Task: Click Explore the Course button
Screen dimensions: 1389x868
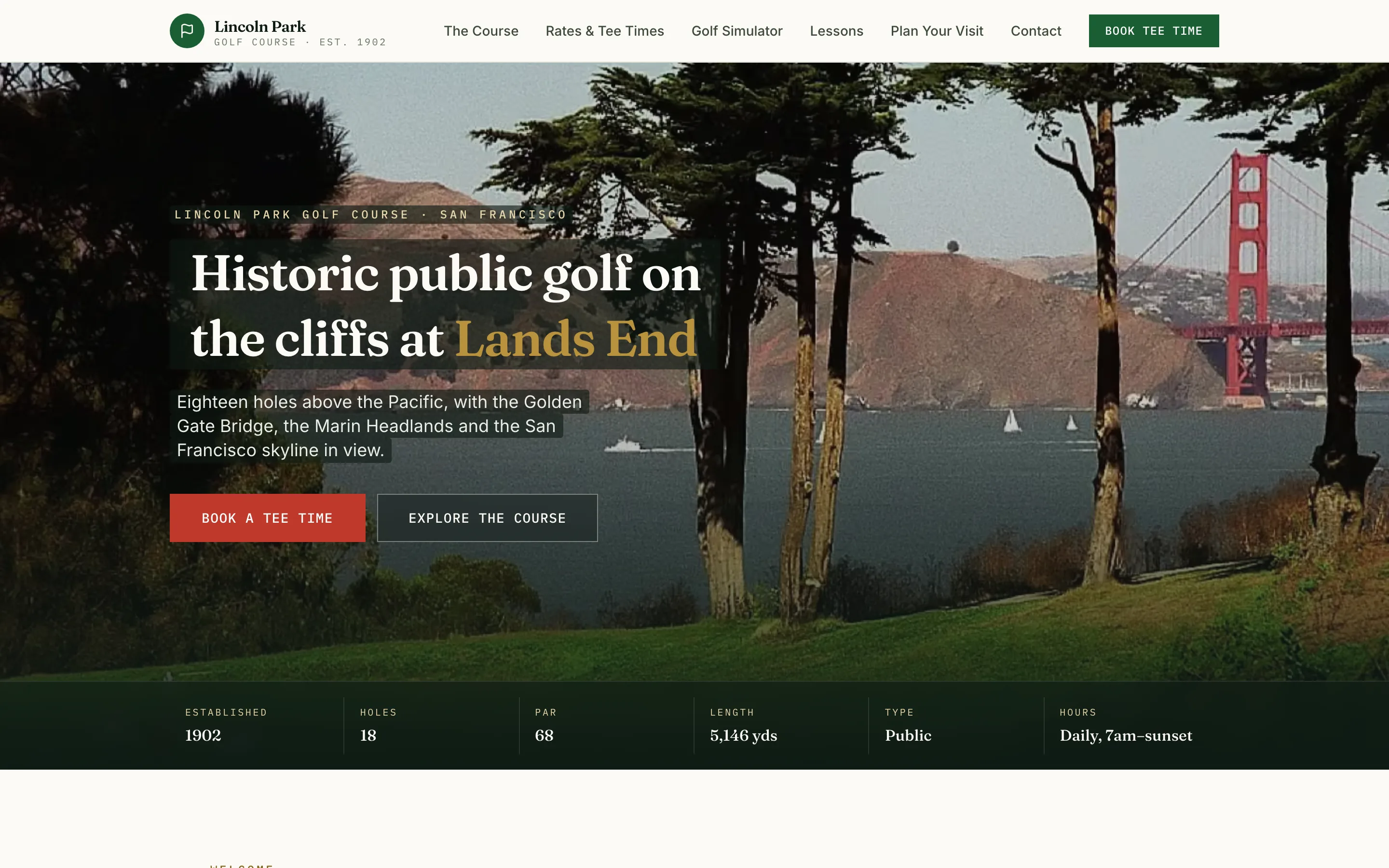Action: (x=487, y=518)
